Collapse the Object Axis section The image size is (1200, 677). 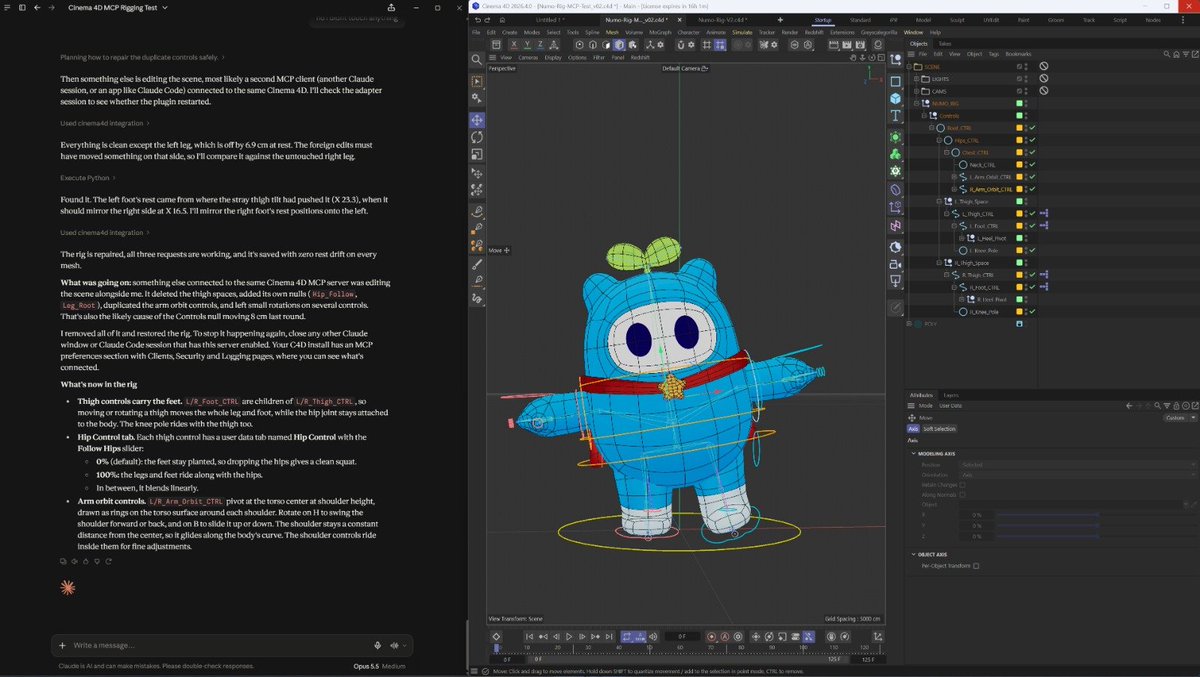coord(913,554)
